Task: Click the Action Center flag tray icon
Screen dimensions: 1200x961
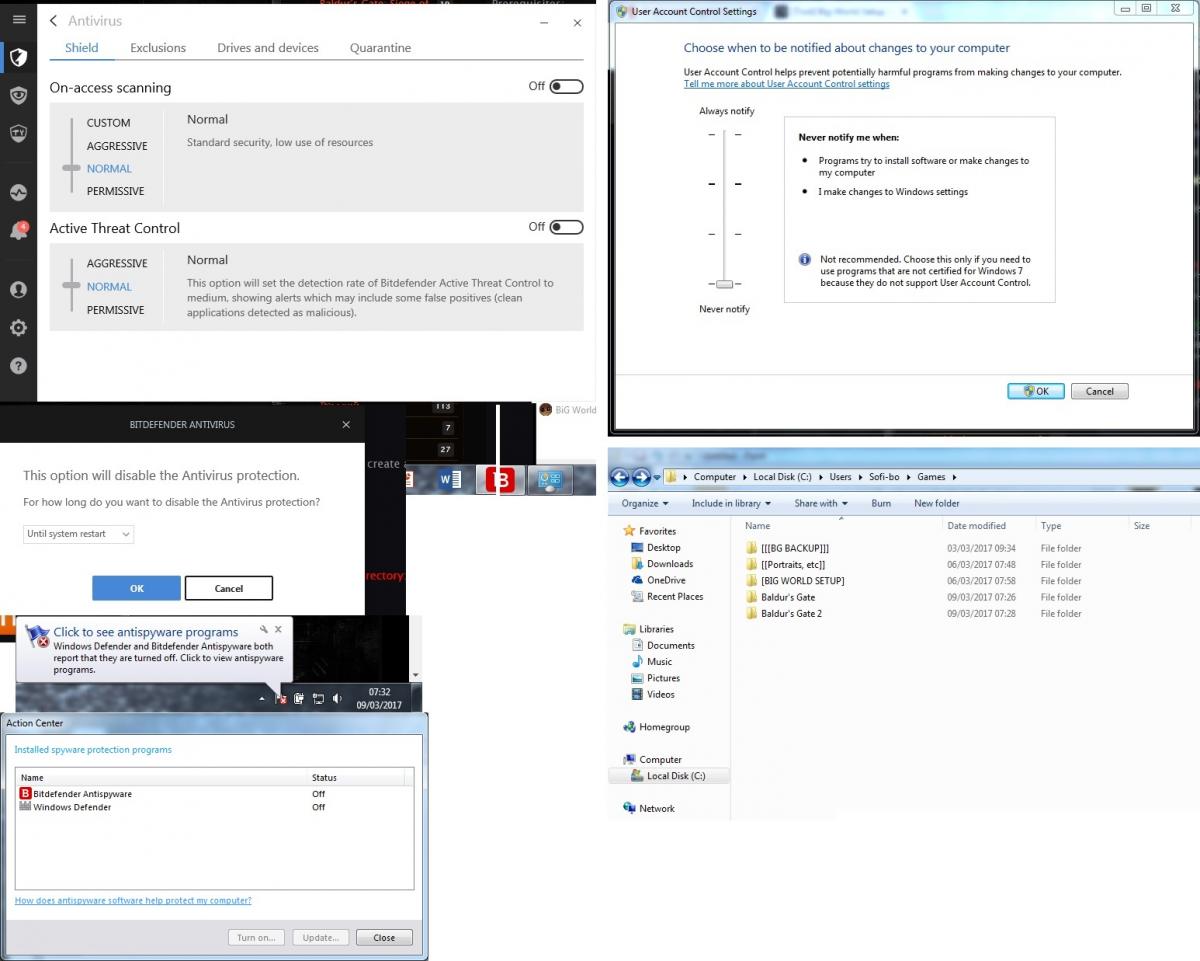Action: click(x=281, y=698)
